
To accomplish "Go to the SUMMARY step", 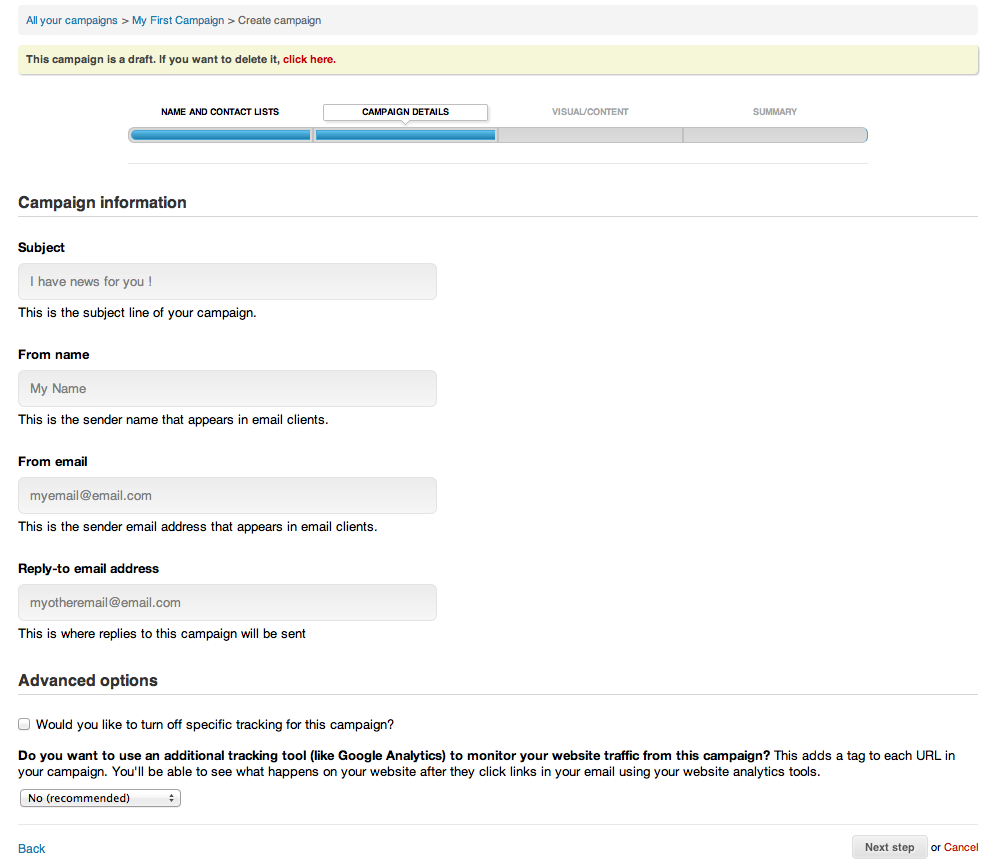I will pos(774,111).
